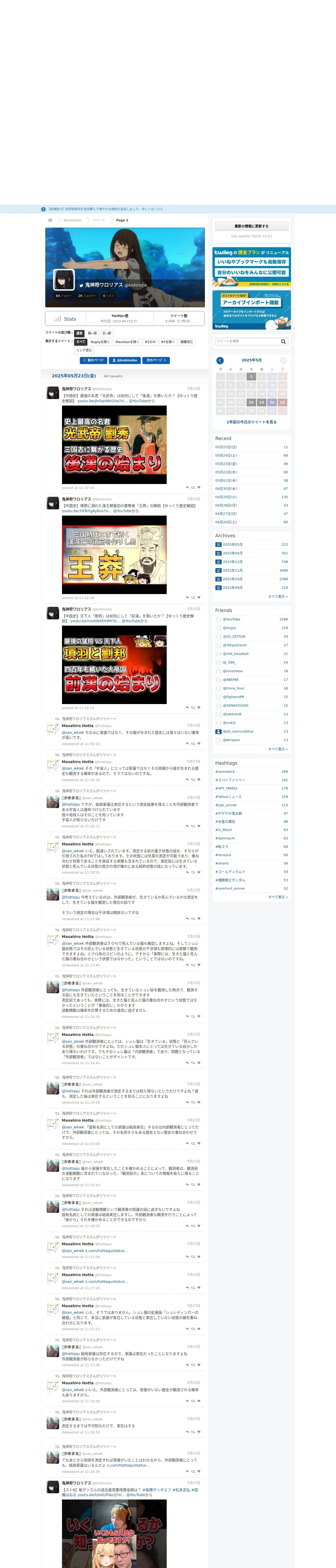Click the Stats bar chart icon

click(x=57, y=318)
